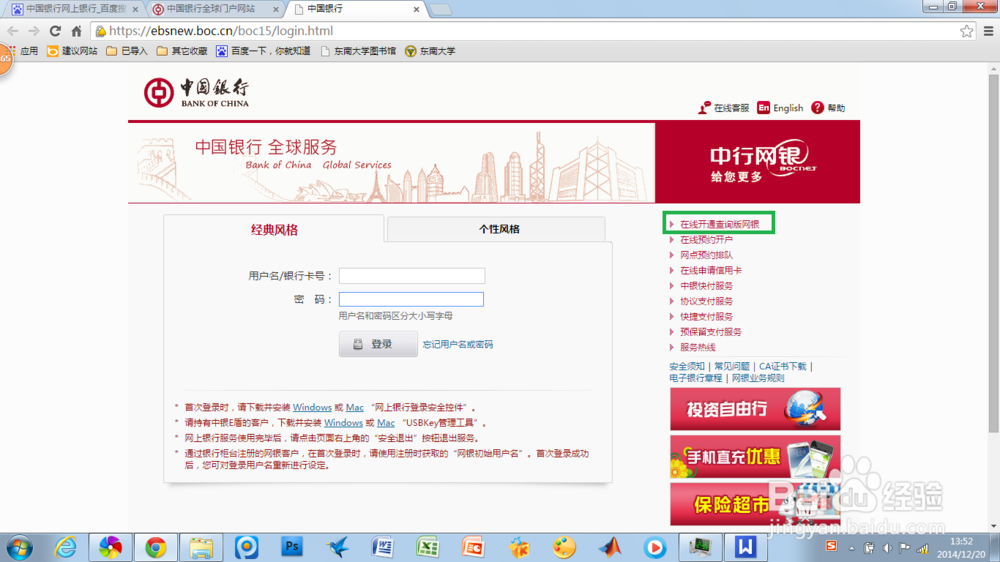Open 预保留支付服务 link
The height and width of the screenshot is (562, 1000).
[710, 332]
